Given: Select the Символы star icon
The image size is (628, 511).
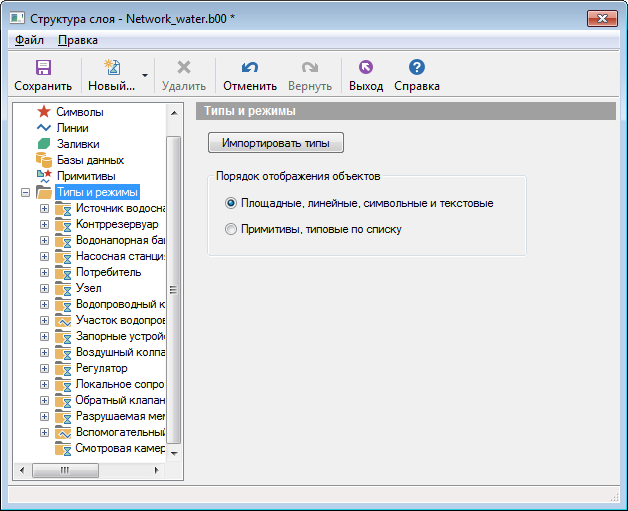Looking at the screenshot, I should point(44,112).
